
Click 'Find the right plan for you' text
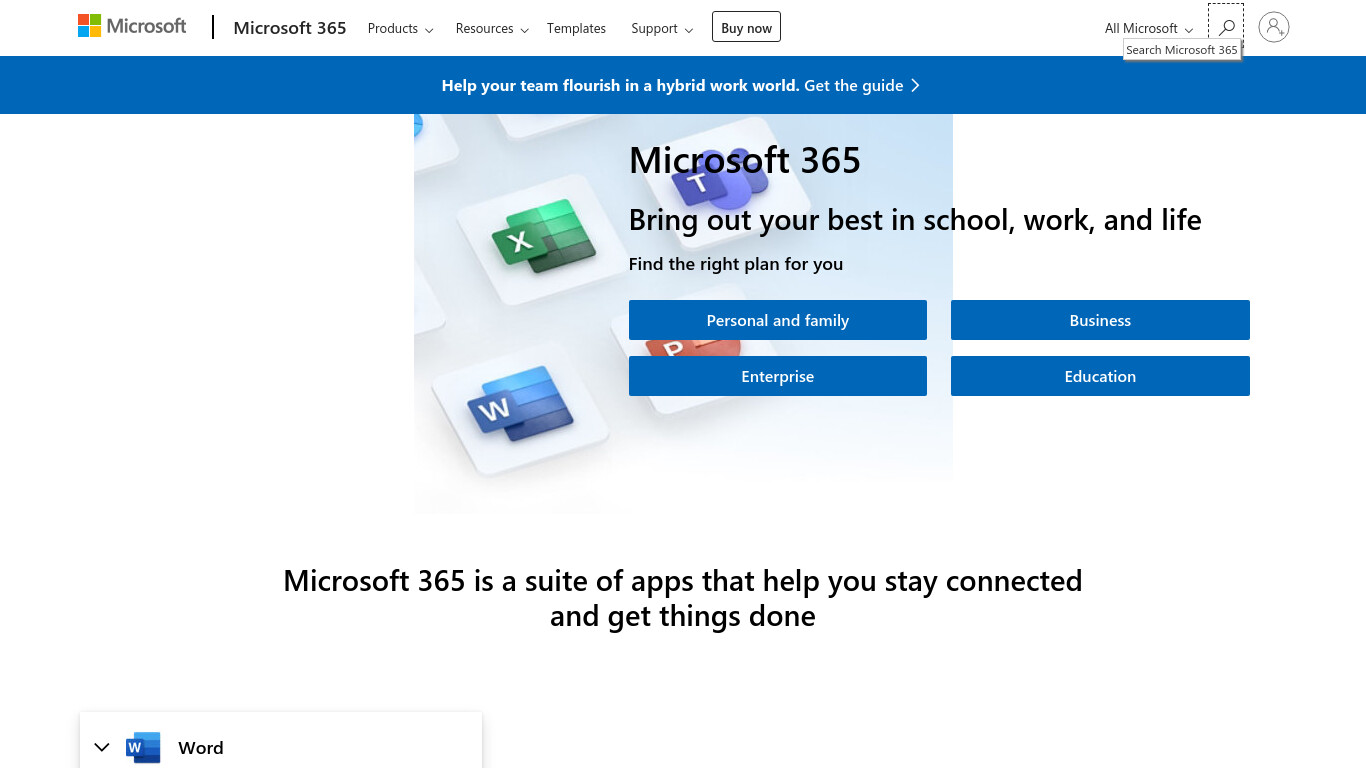pyautogui.click(x=736, y=264)
